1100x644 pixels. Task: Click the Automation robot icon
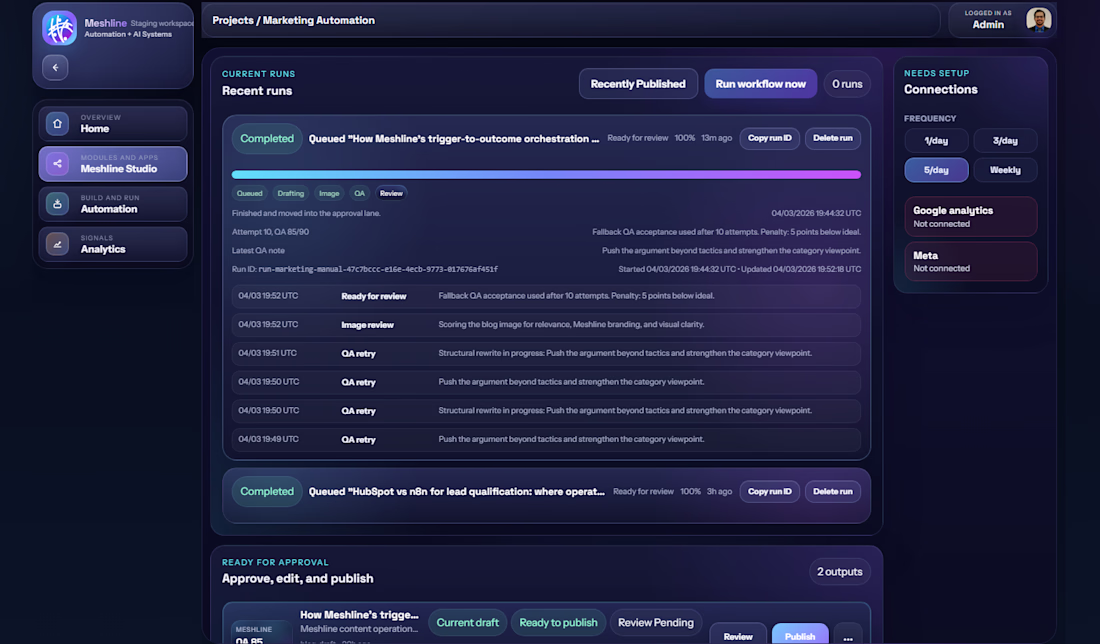58,203
